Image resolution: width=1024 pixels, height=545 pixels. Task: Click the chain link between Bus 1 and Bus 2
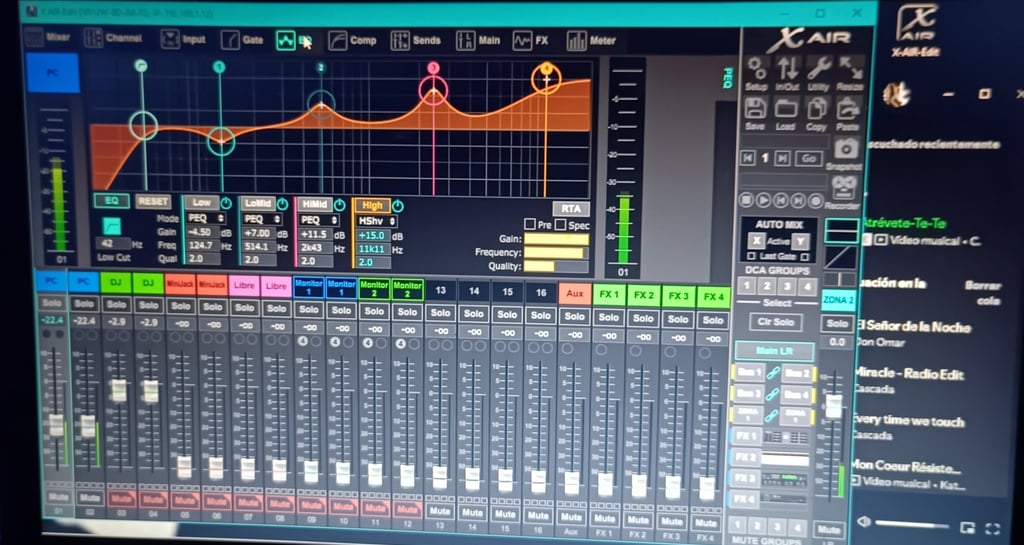pyautogui.click(x=773, y=373)
